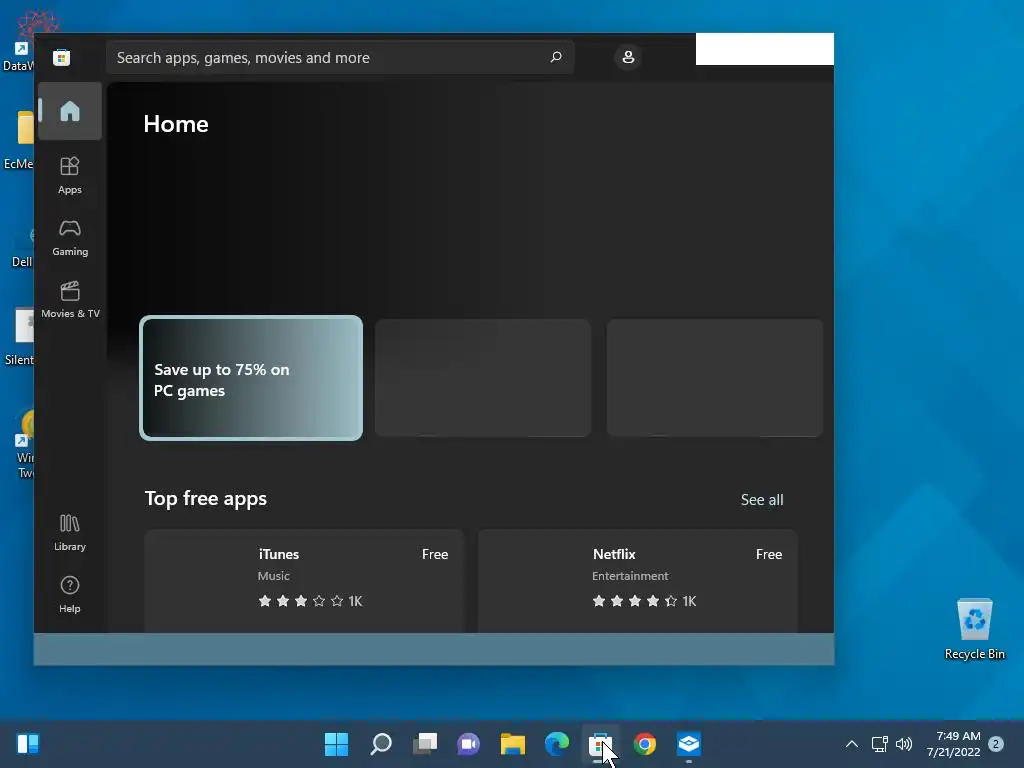This screenshot has width=1024, height=768.
Task: Click iTunes Free price label
Action: point(435,554)
